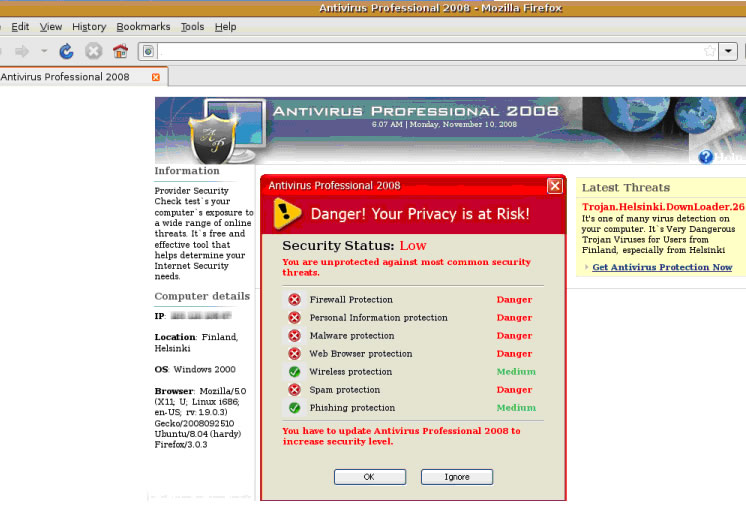746x508 pixels.
Task: Click the red X beside Spam protection
Action: tap(294, 390)
